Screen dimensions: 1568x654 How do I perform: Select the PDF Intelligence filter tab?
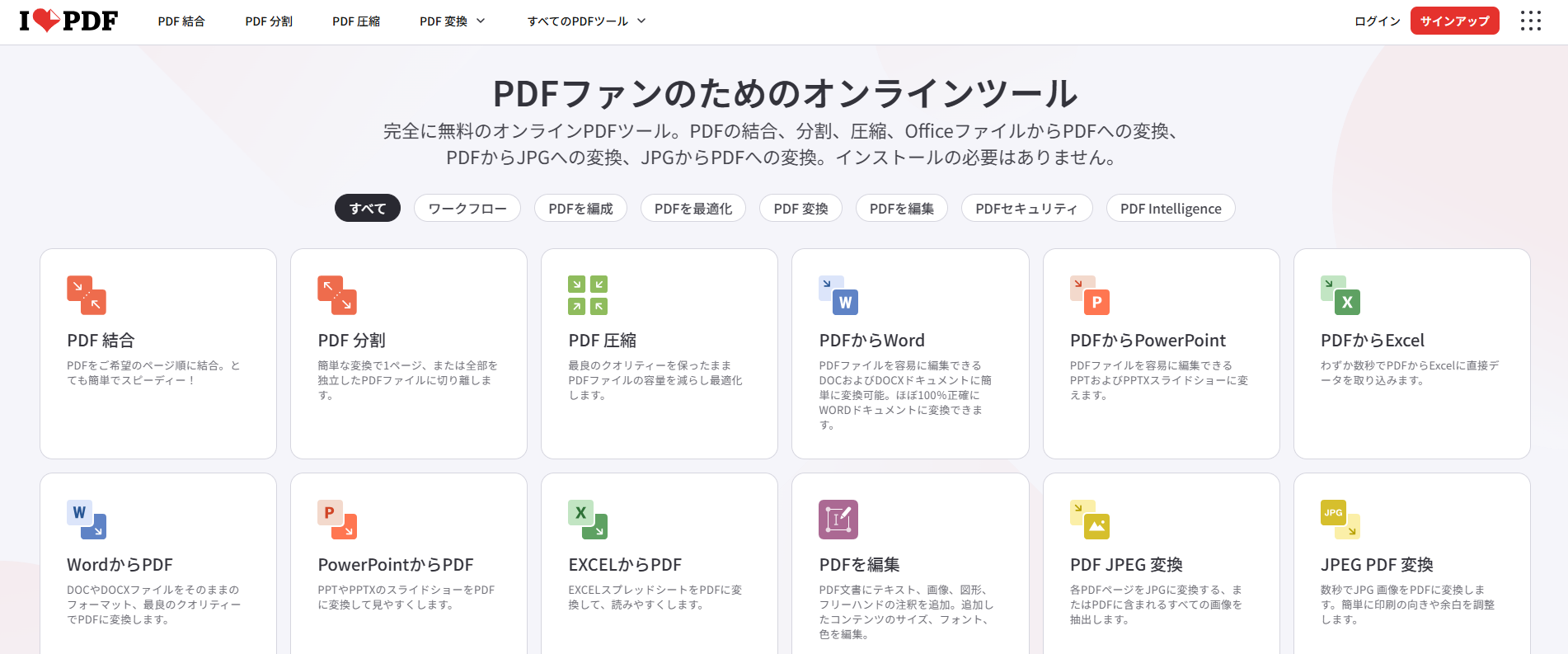[x=1171, y=208]
